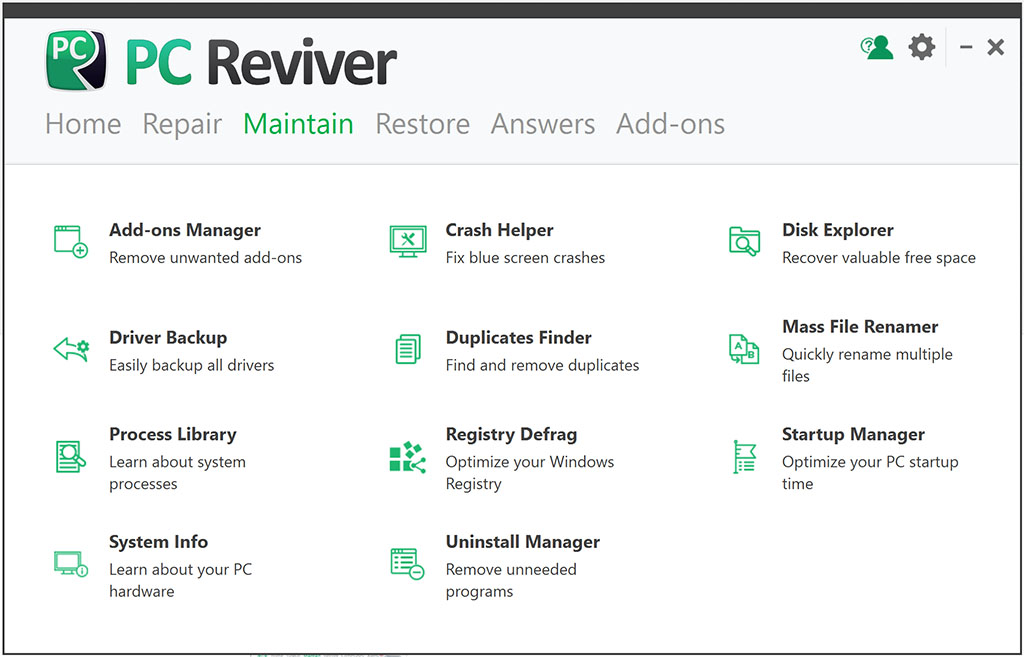The image size is (1024, 657).
Task: Open Startup Manager title link
Action: pyautogui.click(x=854, y=434)
